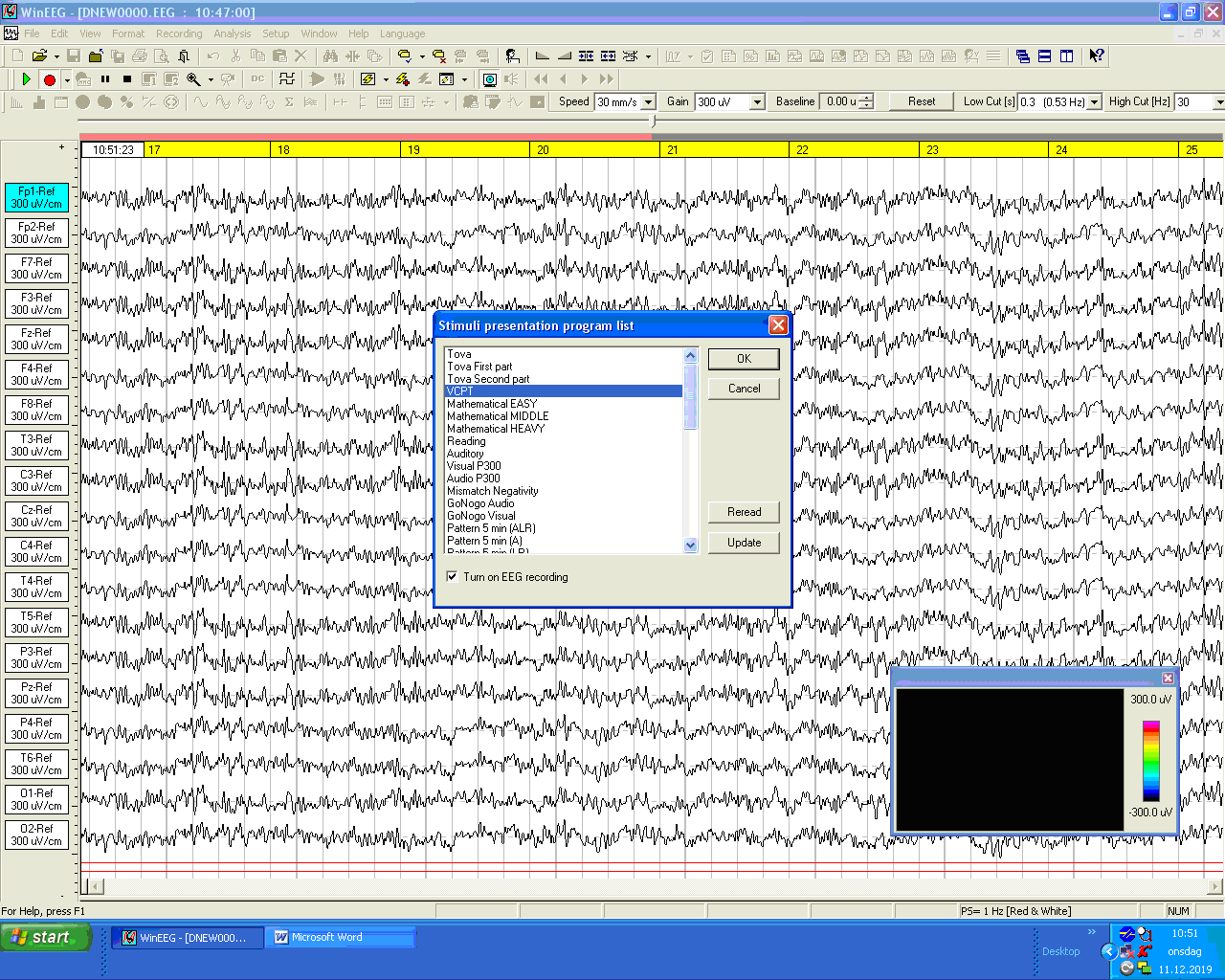Click the color scale bar in map window
Screen dimensions: 1225x980
1150,761
